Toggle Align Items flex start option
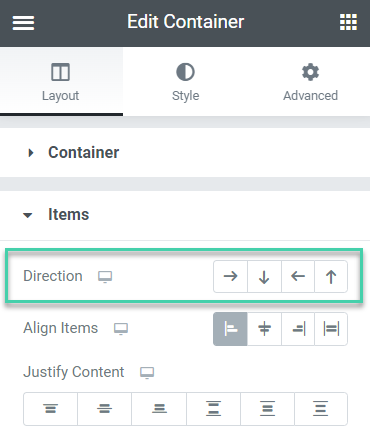 tap(230, 329)
